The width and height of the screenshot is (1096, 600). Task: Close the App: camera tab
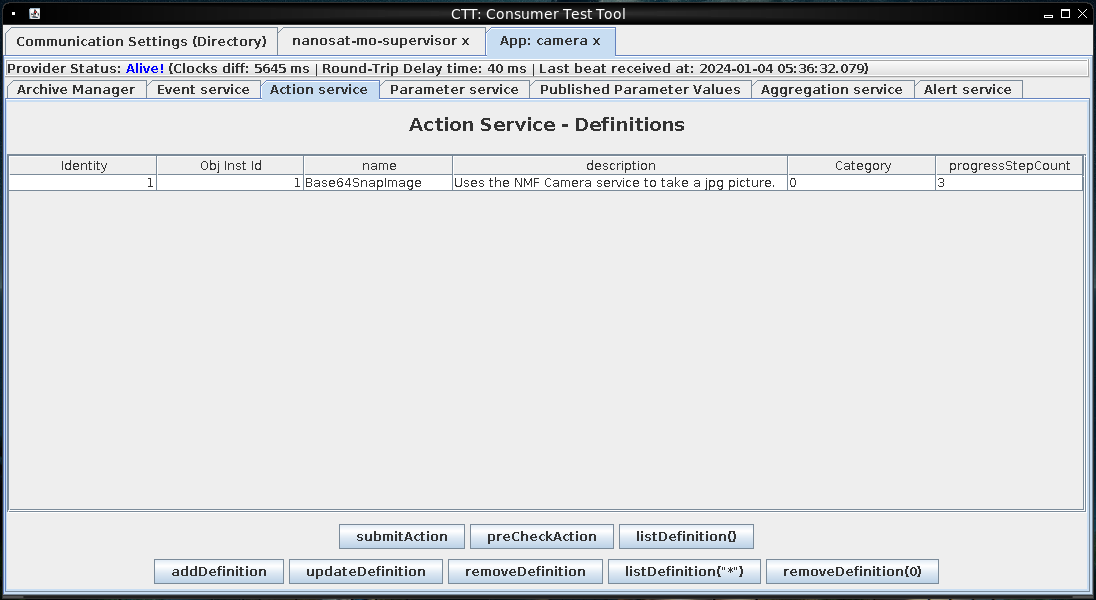(x=597, y=41)
